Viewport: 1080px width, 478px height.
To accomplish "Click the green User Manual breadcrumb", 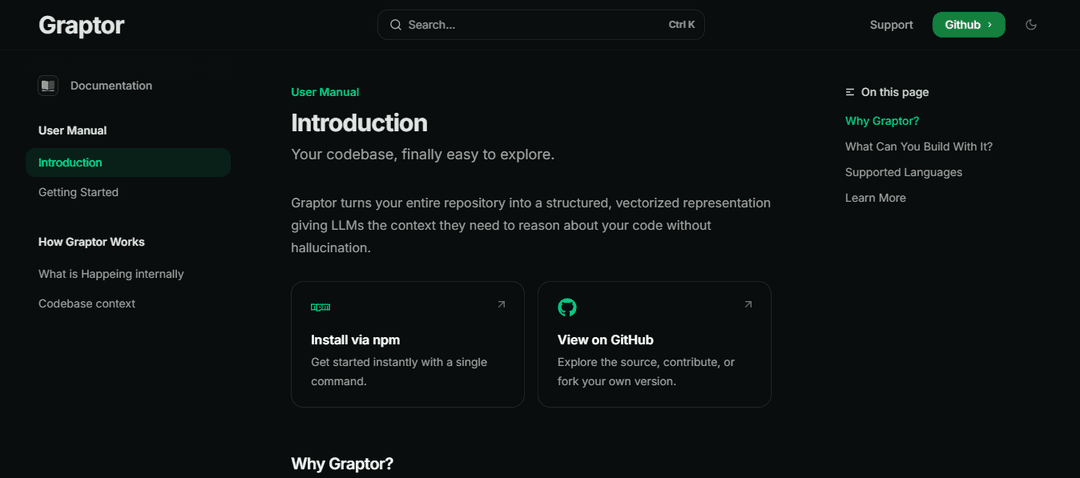I will (325, 92).
